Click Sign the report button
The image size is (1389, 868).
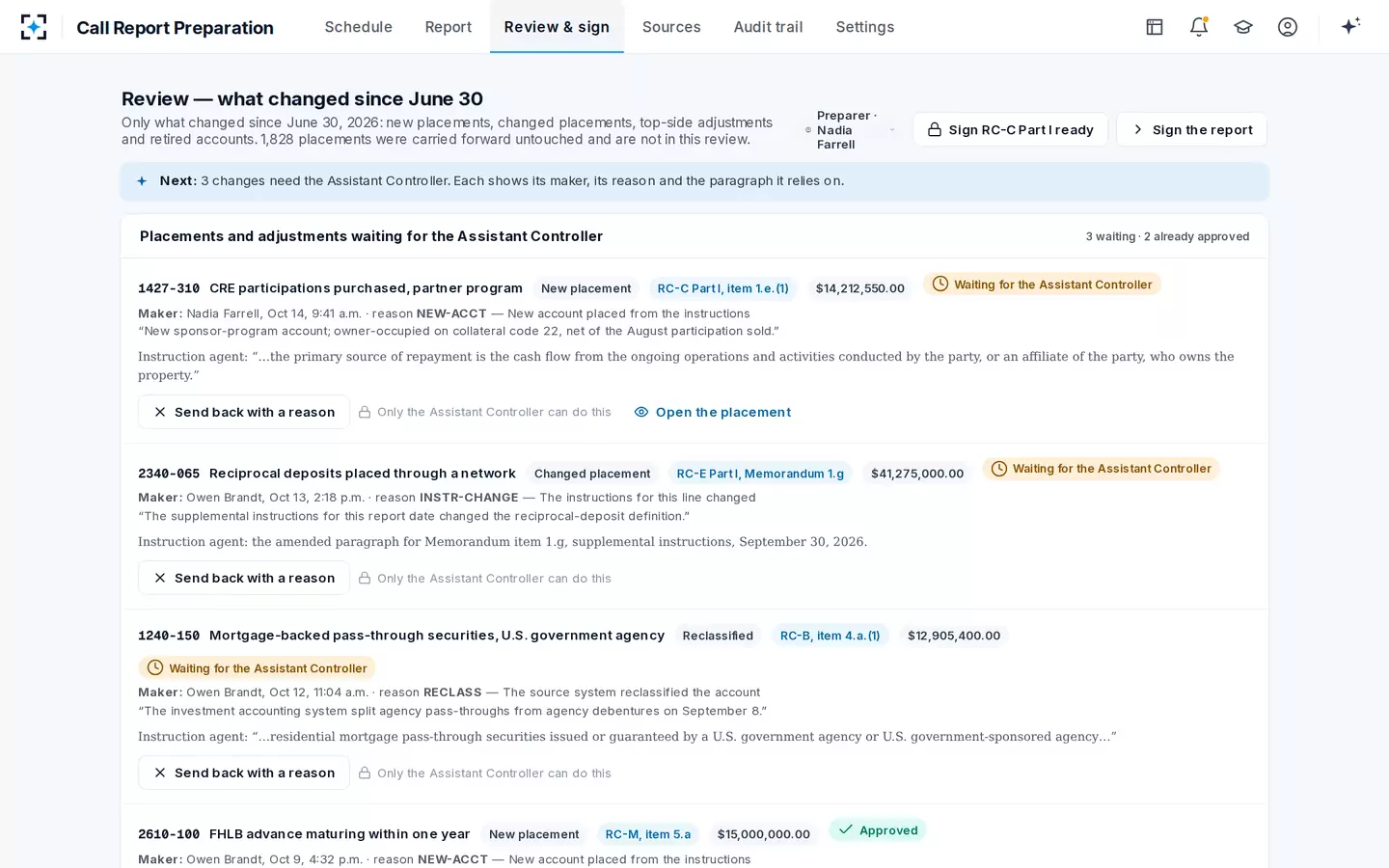pyautogui.click(x=1192, y=129)
